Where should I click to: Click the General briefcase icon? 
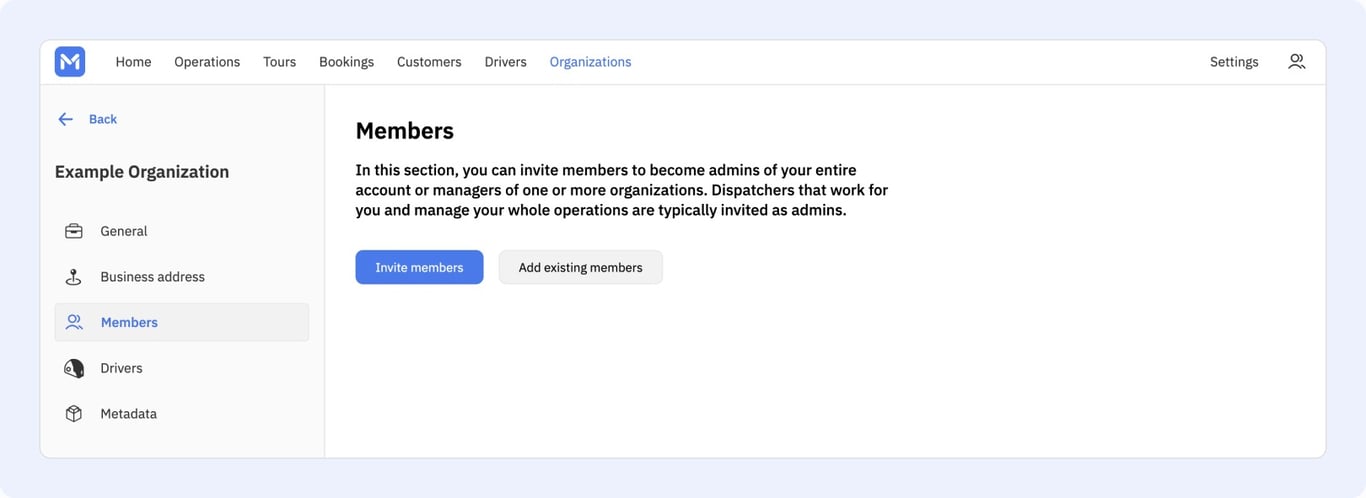(74, 231)
